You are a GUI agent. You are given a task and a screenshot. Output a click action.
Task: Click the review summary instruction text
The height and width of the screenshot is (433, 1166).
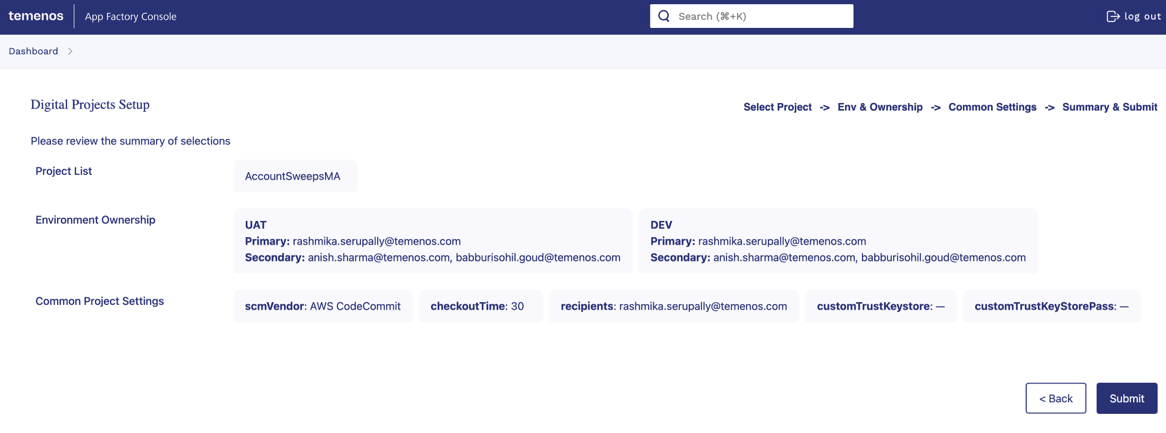point(130,140)
